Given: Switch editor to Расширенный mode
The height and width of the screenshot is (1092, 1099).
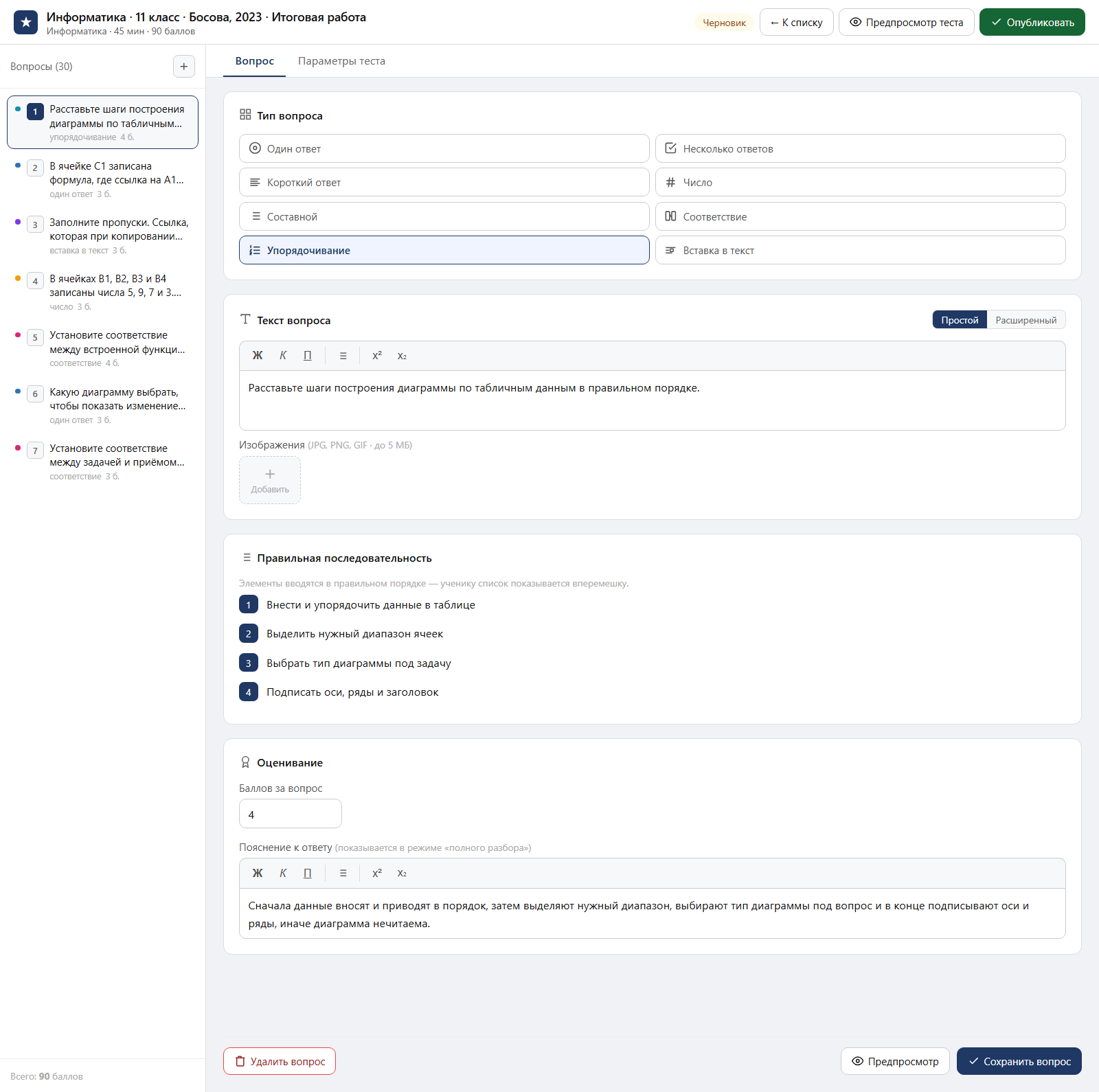Looking at the screenshot, I should click(1026, 320).
